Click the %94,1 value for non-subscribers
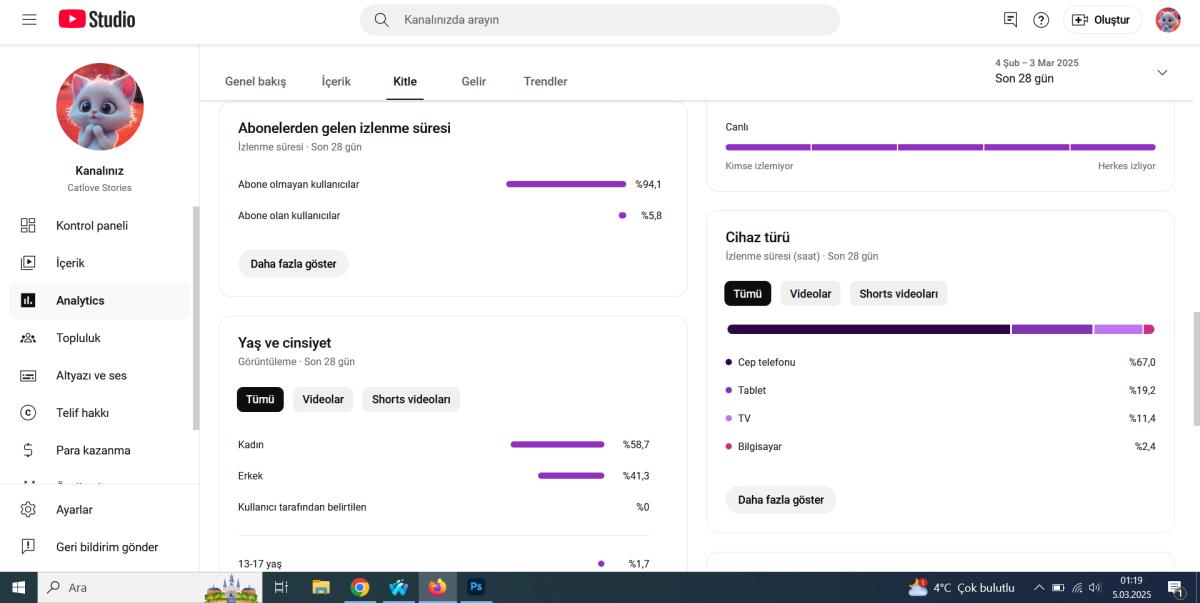The width and height of the screenshot is (1200, 603). (649, 184)
